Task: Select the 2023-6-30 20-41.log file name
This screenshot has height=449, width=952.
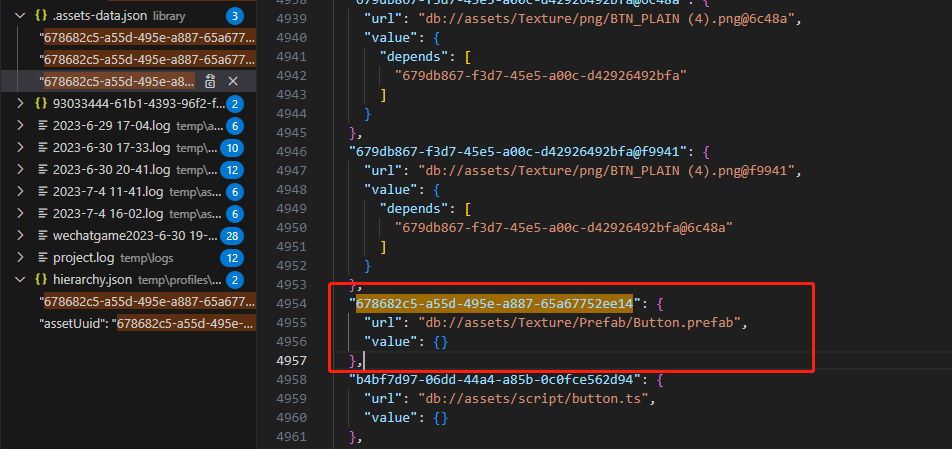Action: click(112, 170)
